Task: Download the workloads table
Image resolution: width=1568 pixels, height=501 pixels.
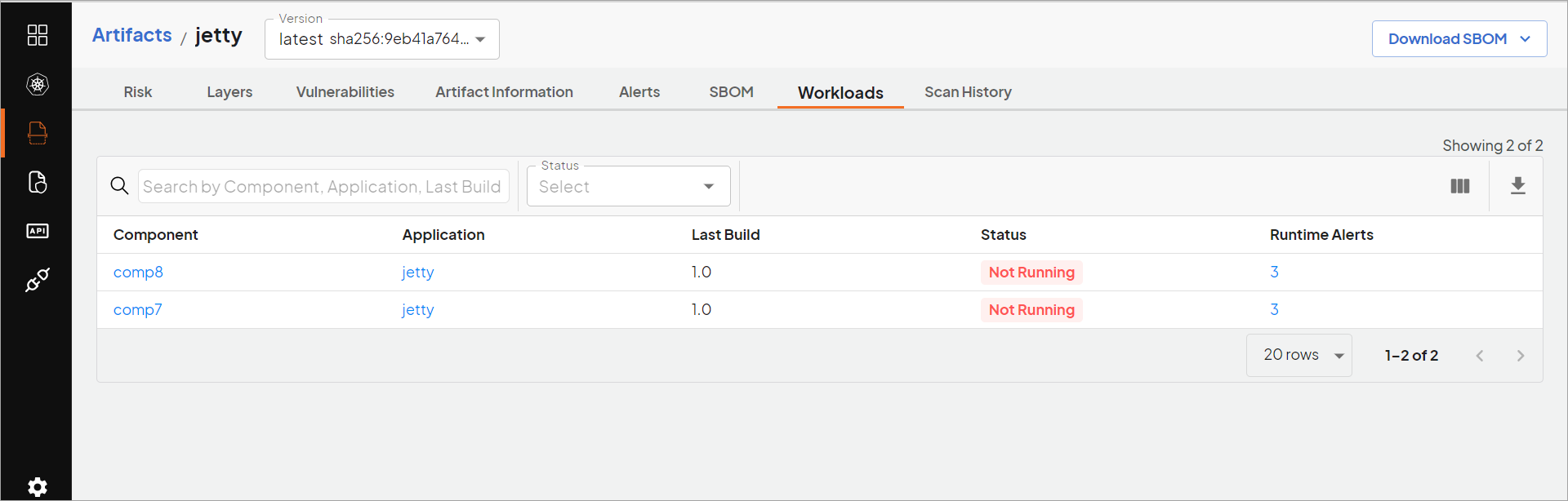Action: click(1518, 186)
